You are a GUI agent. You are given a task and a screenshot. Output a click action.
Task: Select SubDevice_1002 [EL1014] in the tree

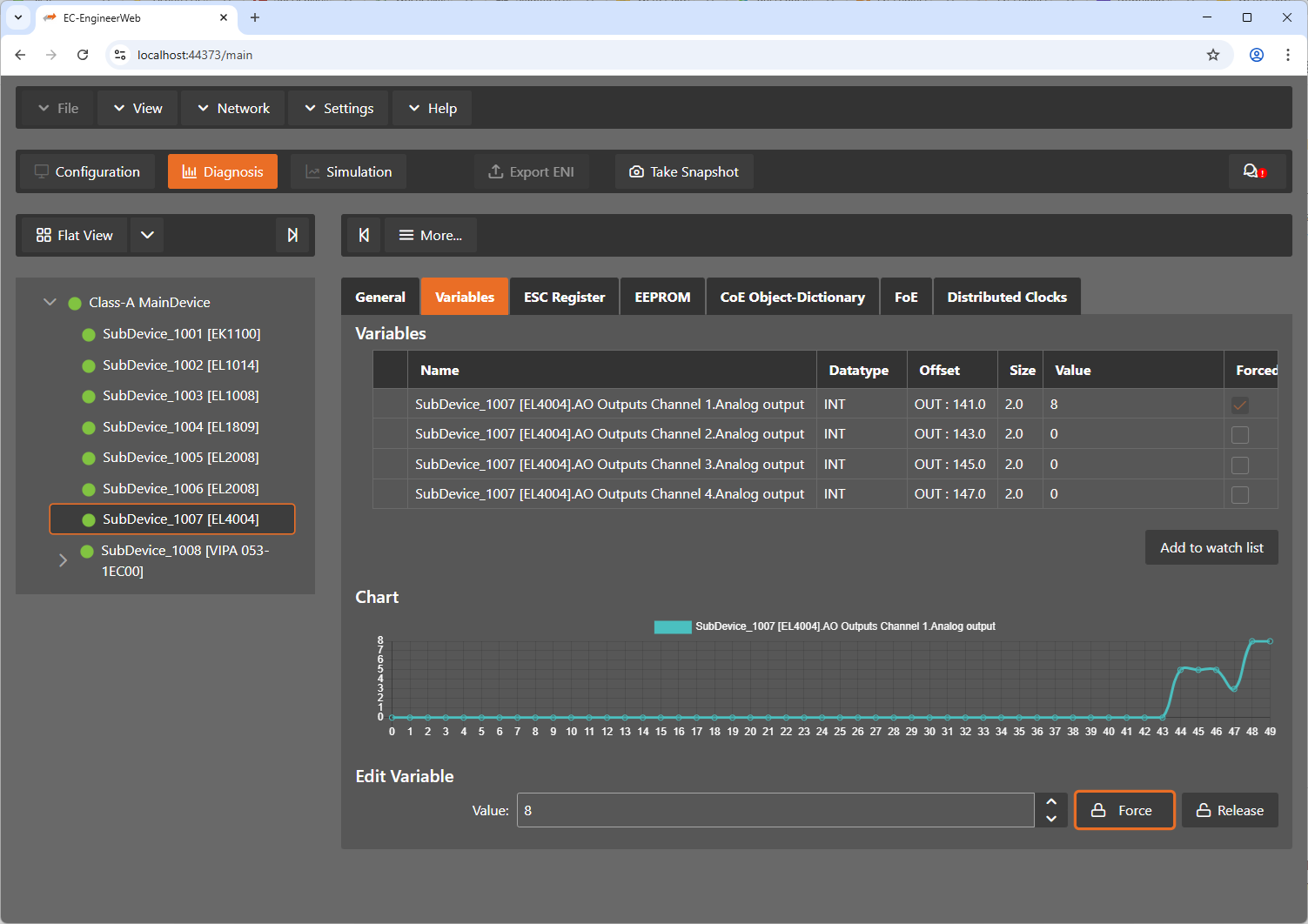tap(181, 365)
